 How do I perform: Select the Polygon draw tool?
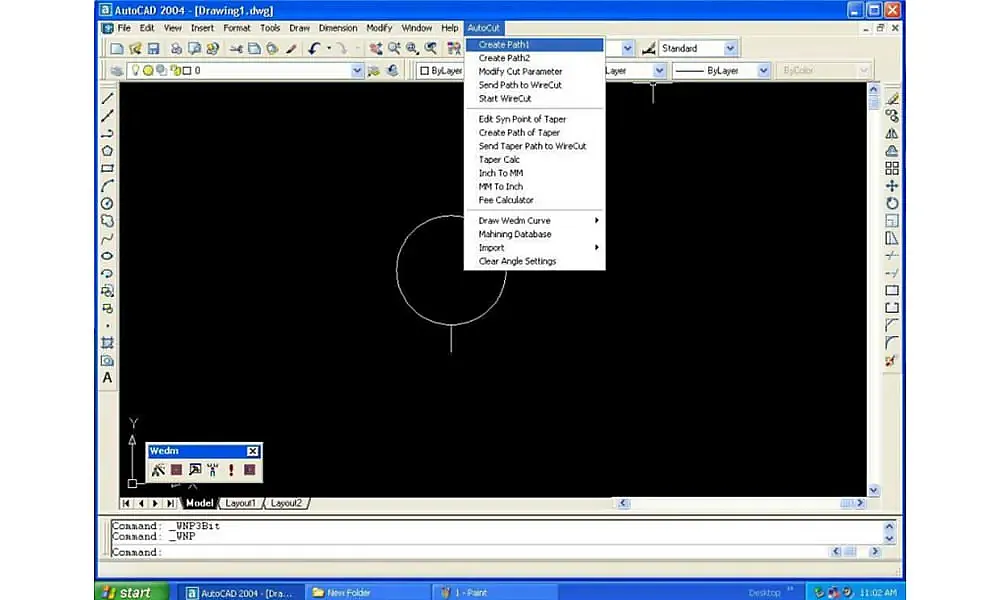click(107, 150)
